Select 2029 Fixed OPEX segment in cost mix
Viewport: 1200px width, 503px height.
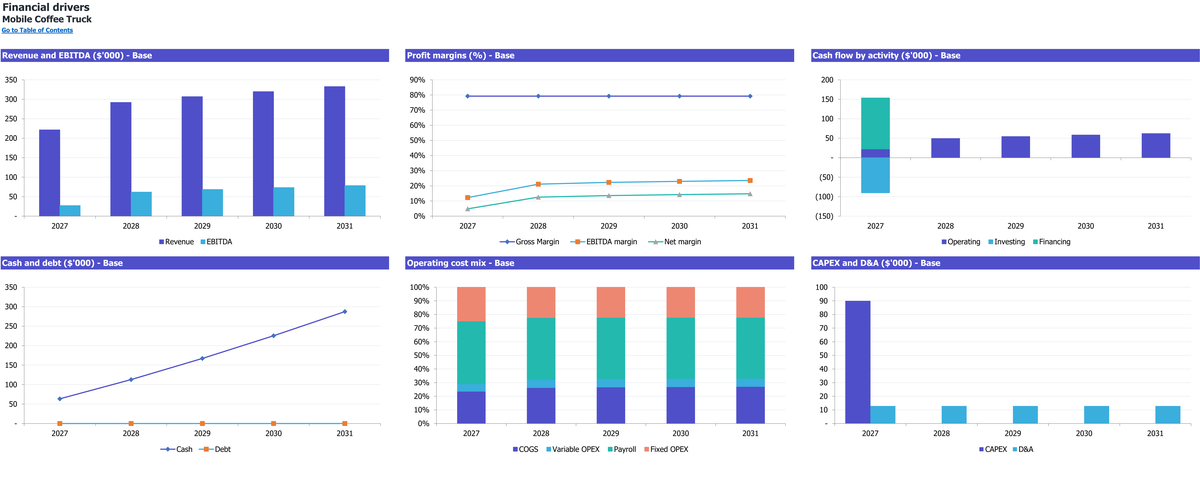point(611,302)
